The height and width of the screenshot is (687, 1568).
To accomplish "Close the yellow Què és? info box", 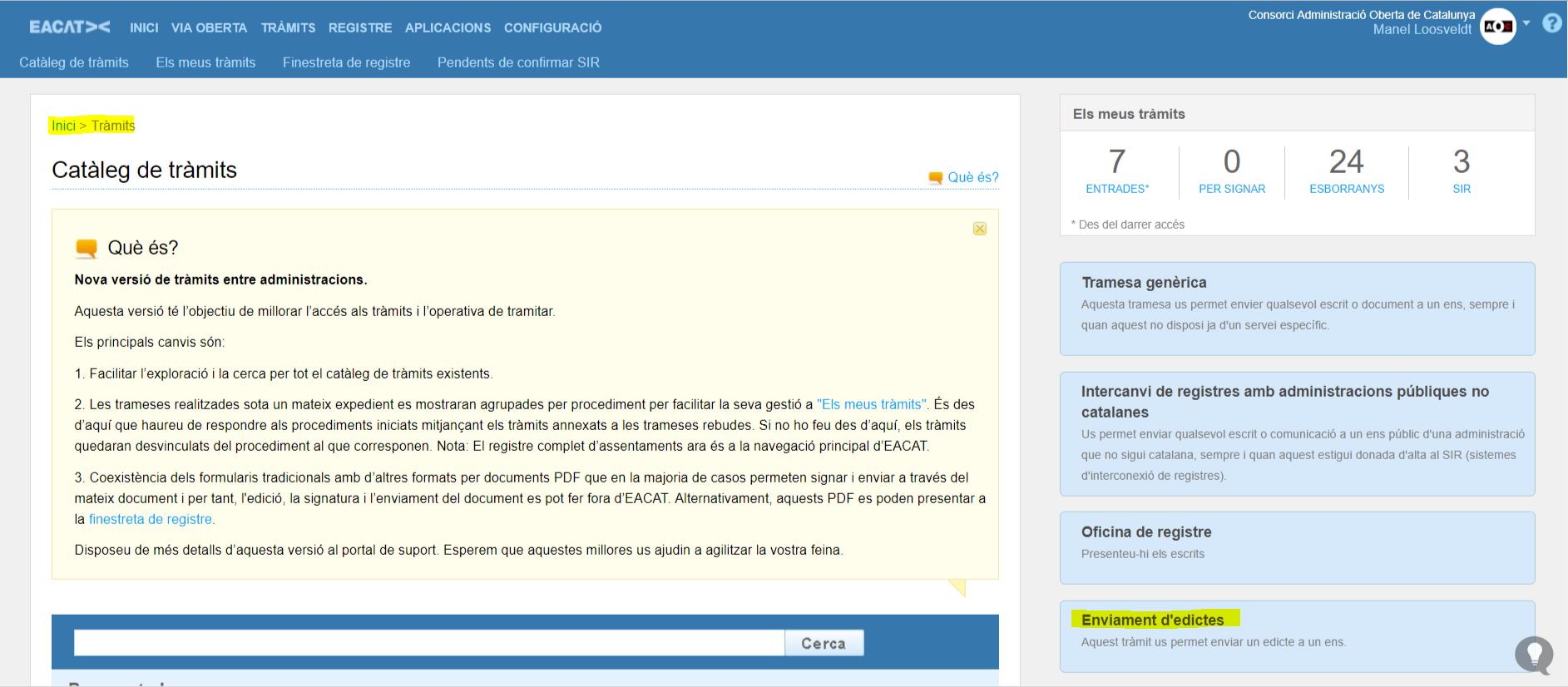I will [x=979, y=229].
